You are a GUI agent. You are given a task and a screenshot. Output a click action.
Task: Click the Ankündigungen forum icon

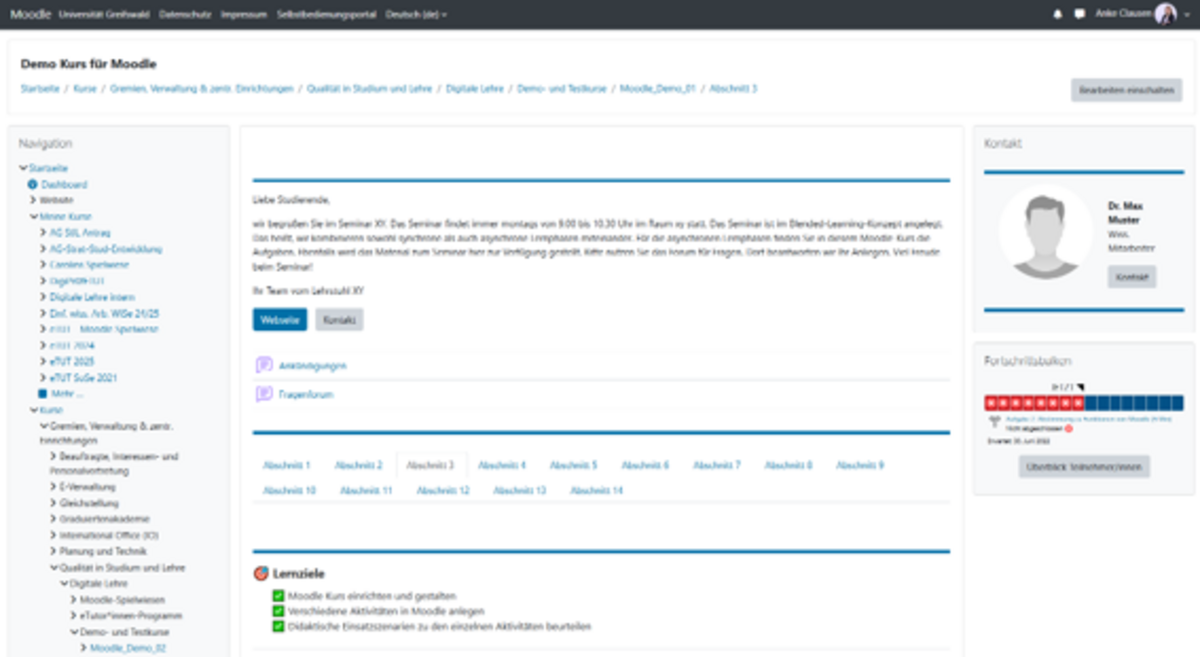click(264, 366)
